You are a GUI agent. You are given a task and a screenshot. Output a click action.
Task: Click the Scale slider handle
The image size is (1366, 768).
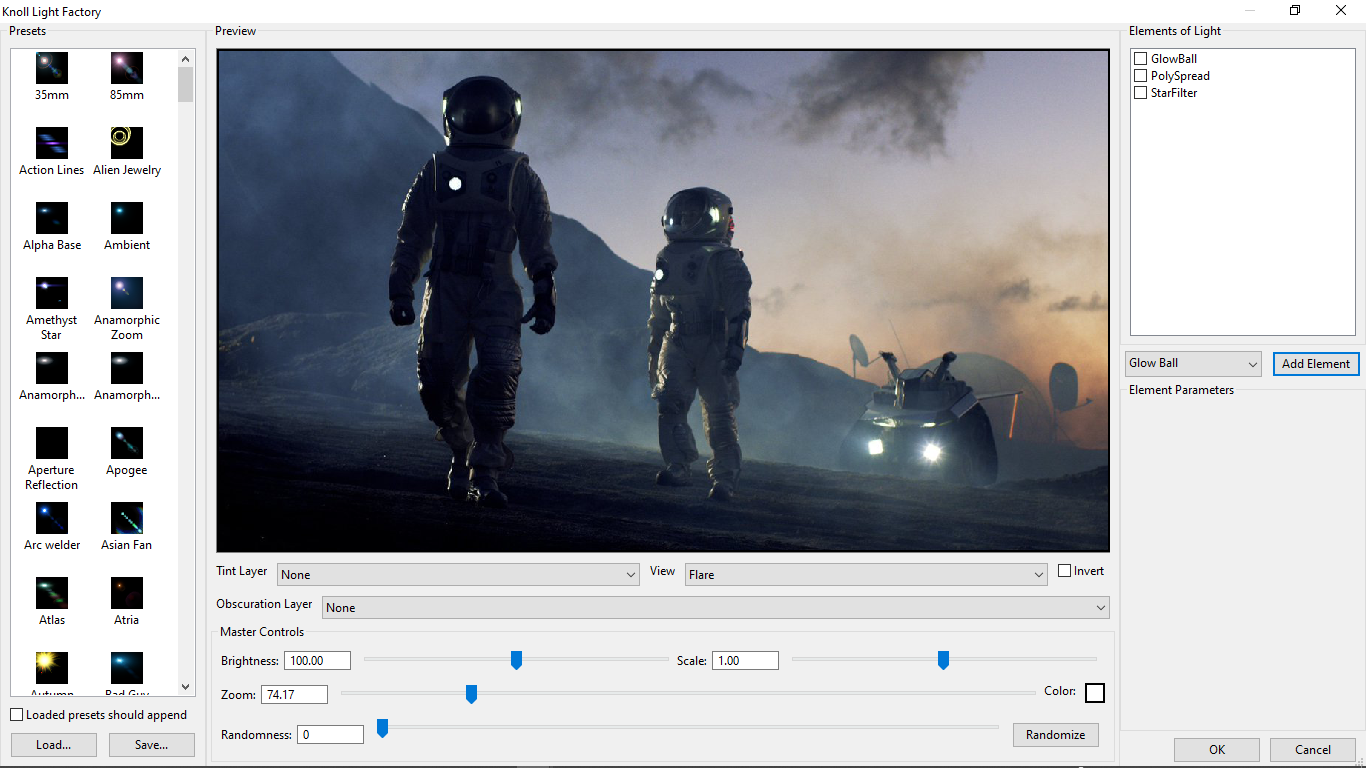pos(943,660)
